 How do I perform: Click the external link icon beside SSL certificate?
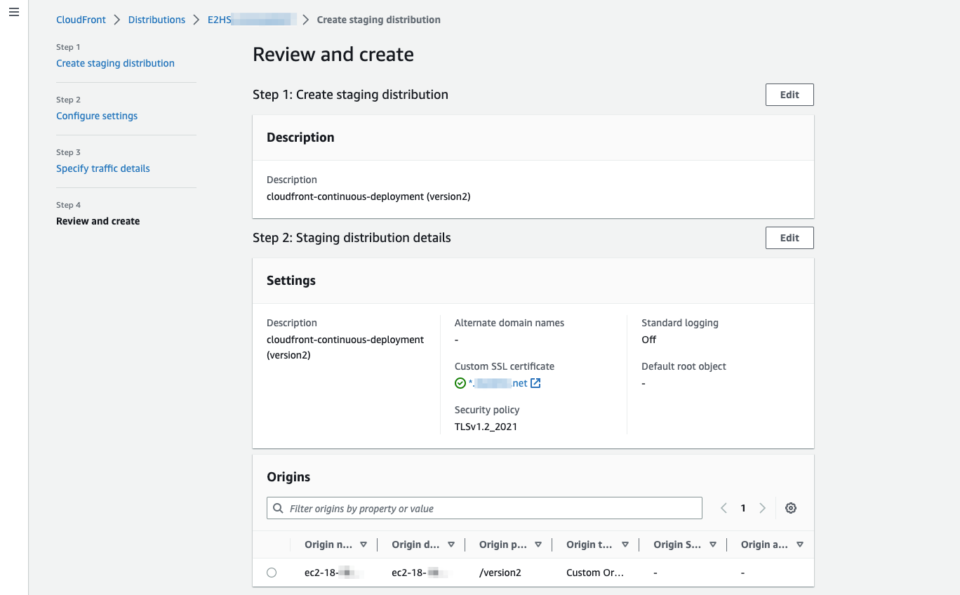point(536,383)
